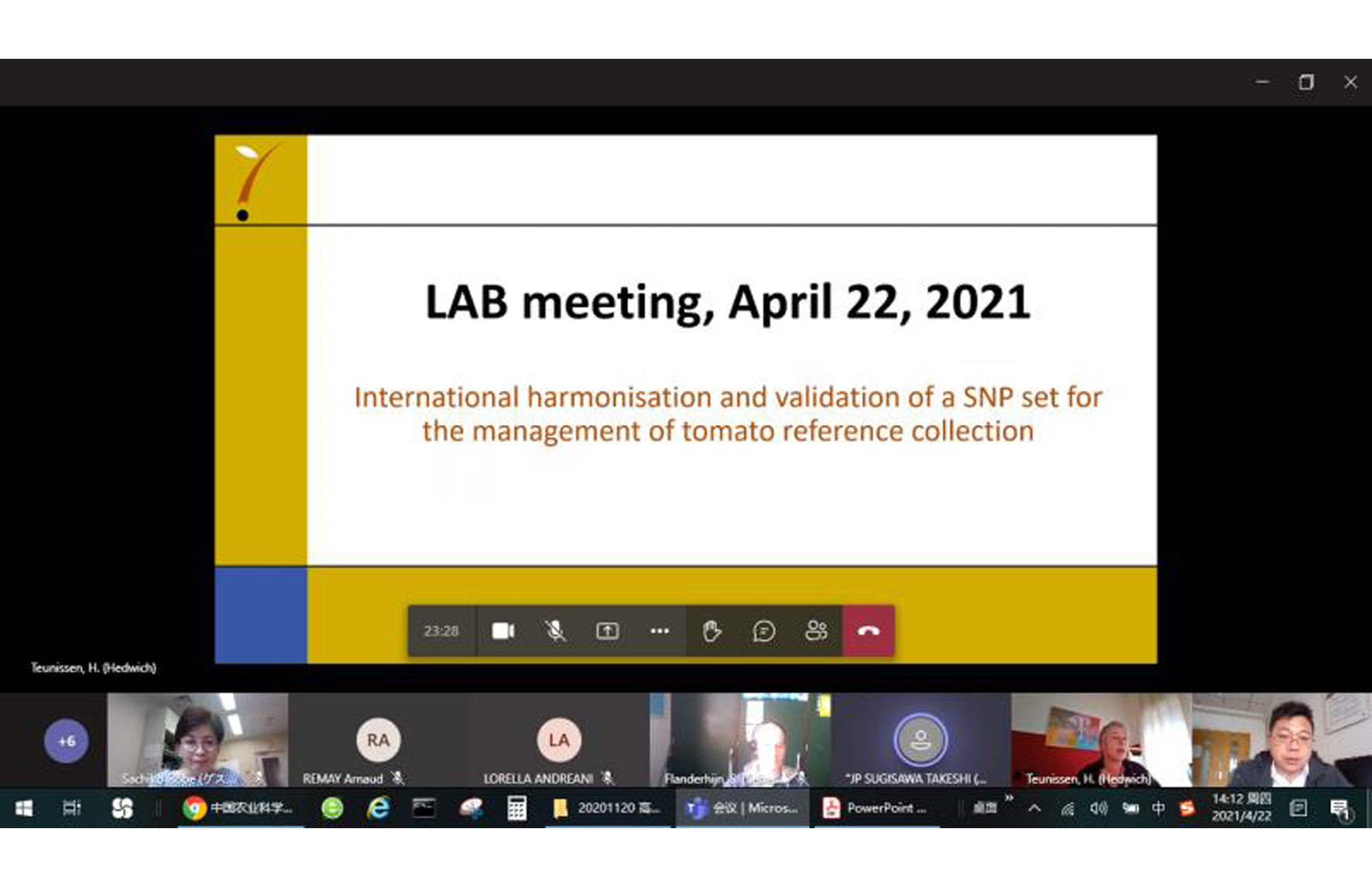This screenshot has height=887, width=1372.
Task: Show the participants list
Action: click(x=816, y=631)
